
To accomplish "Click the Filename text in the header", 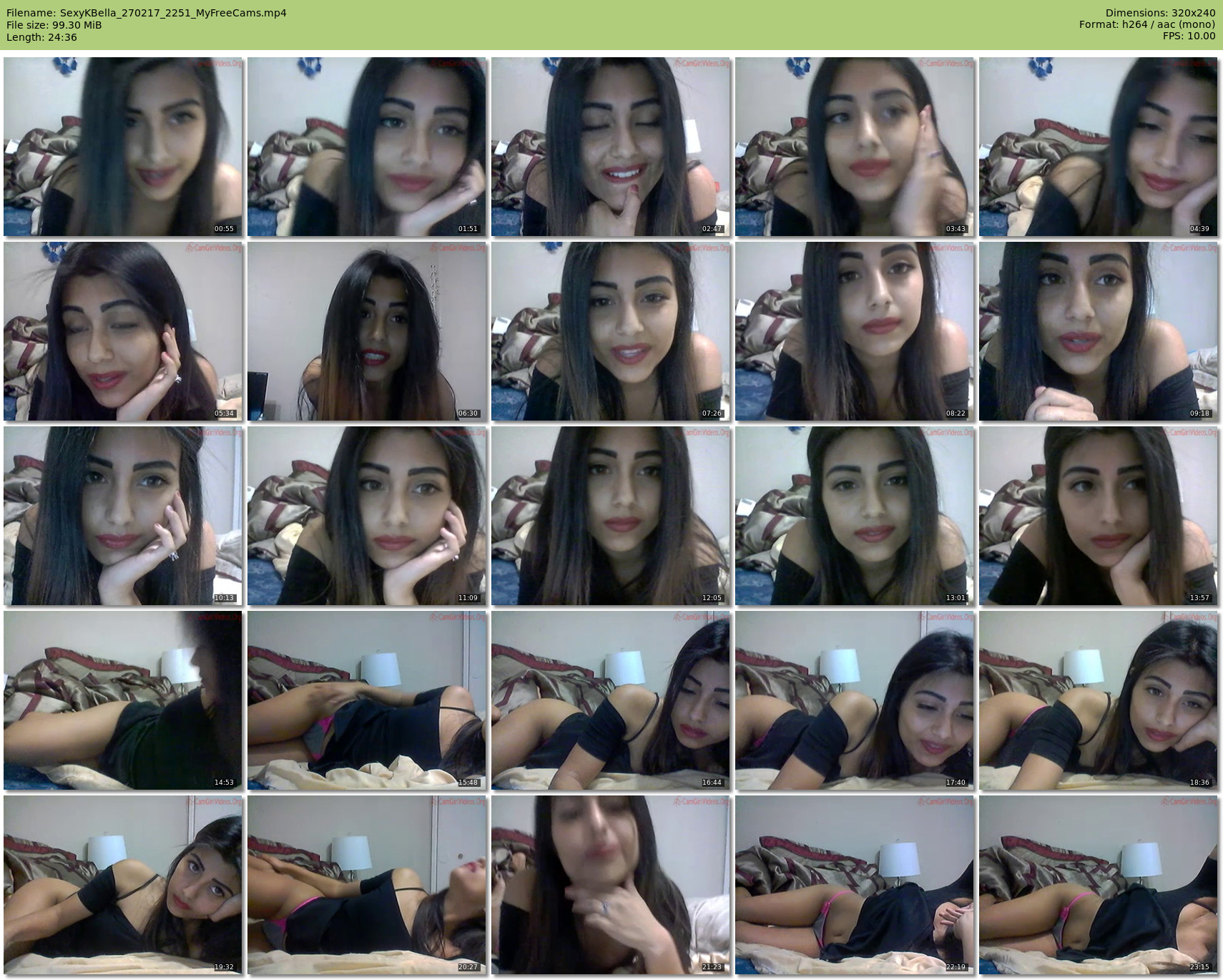I will point(146,13).
